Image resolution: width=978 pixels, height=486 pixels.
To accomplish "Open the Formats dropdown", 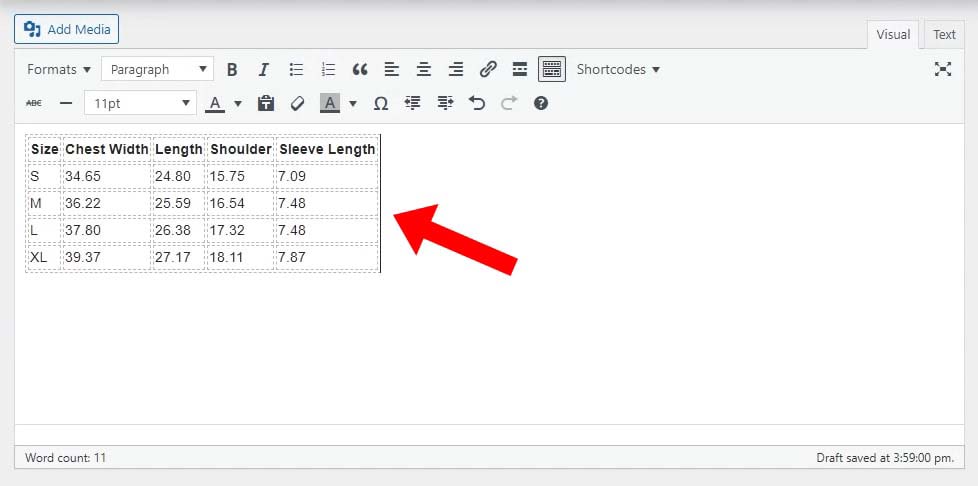I will click(59, 70).
